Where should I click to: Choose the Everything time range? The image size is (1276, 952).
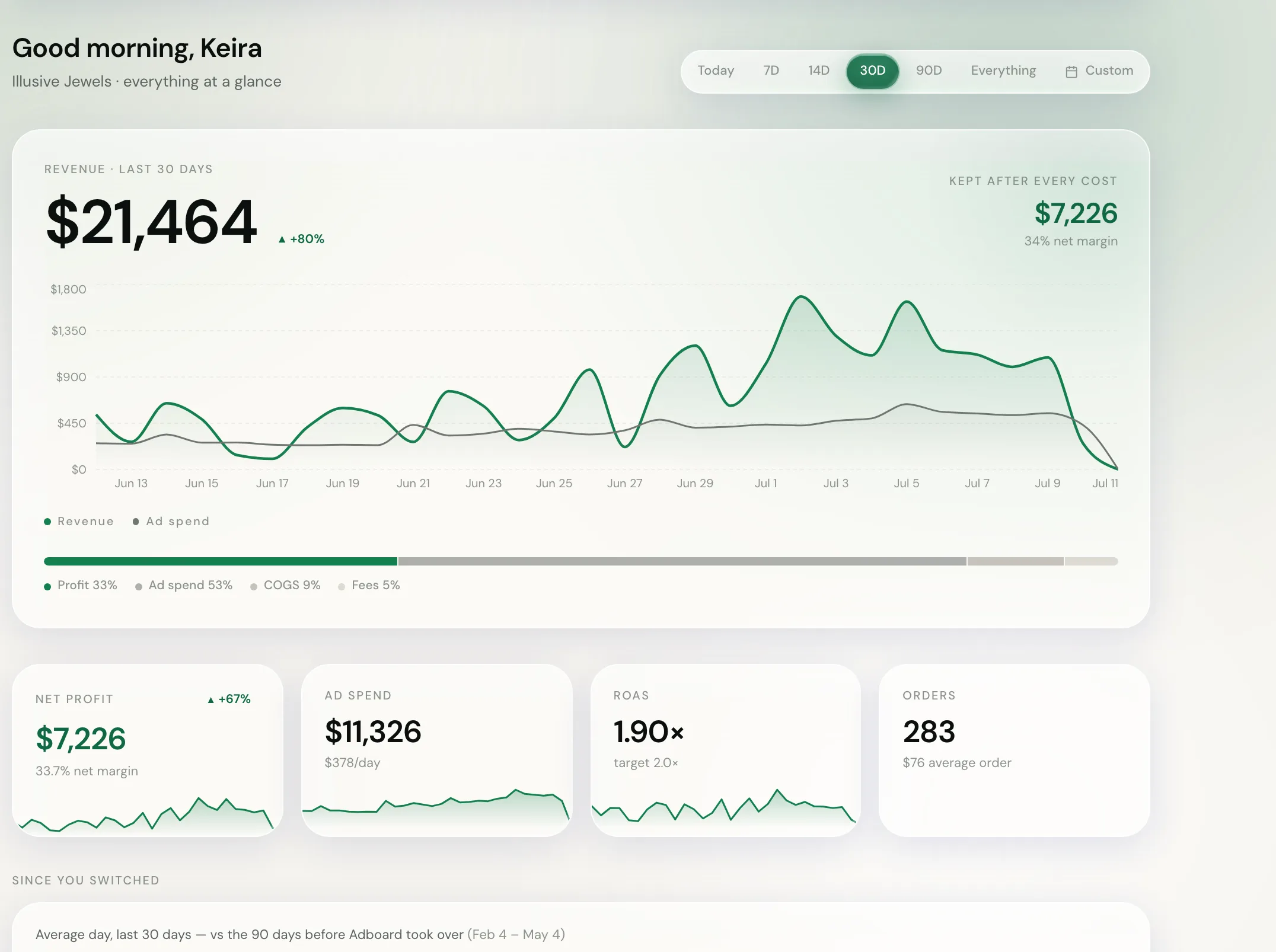point(1003,71)
